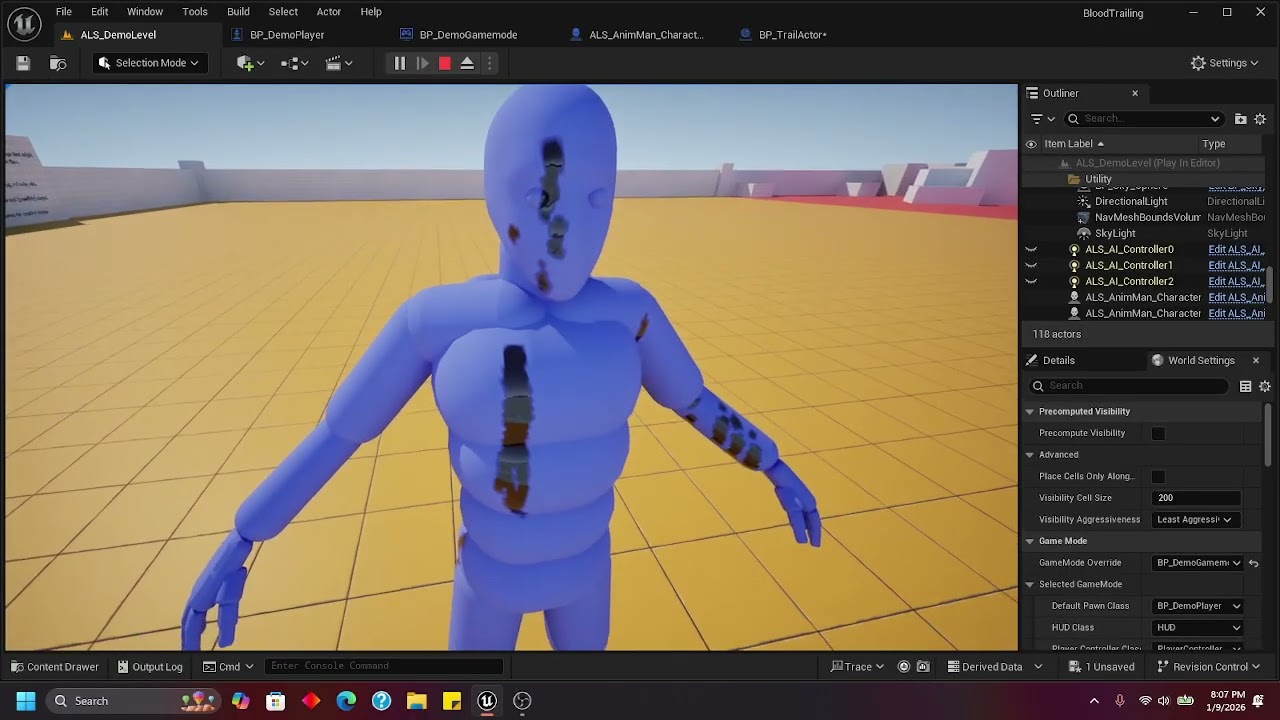
Task: Eject from the player controller
Action: click(x=467, y=63)
